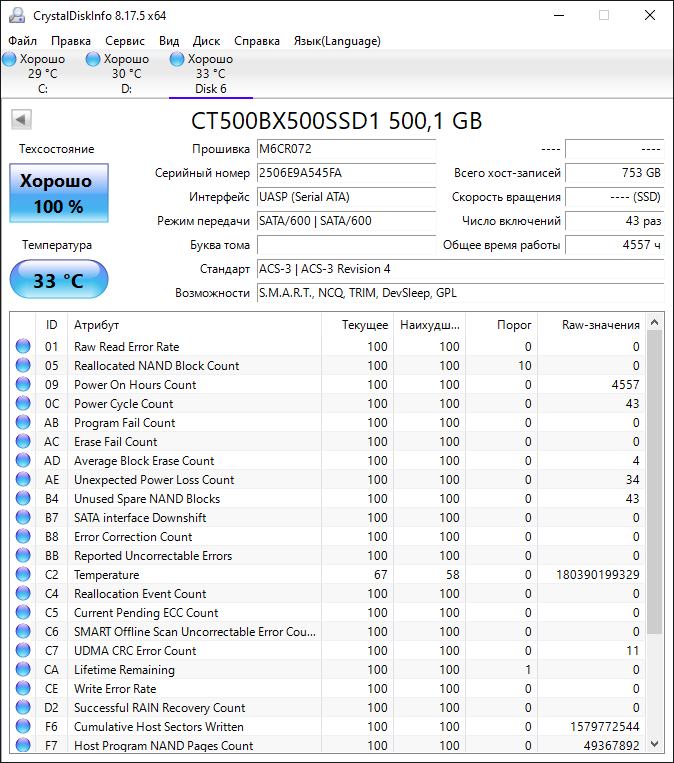The image size is (674, 763).
Task: Click the previous disk arrow button
Action: coord(21,119)
